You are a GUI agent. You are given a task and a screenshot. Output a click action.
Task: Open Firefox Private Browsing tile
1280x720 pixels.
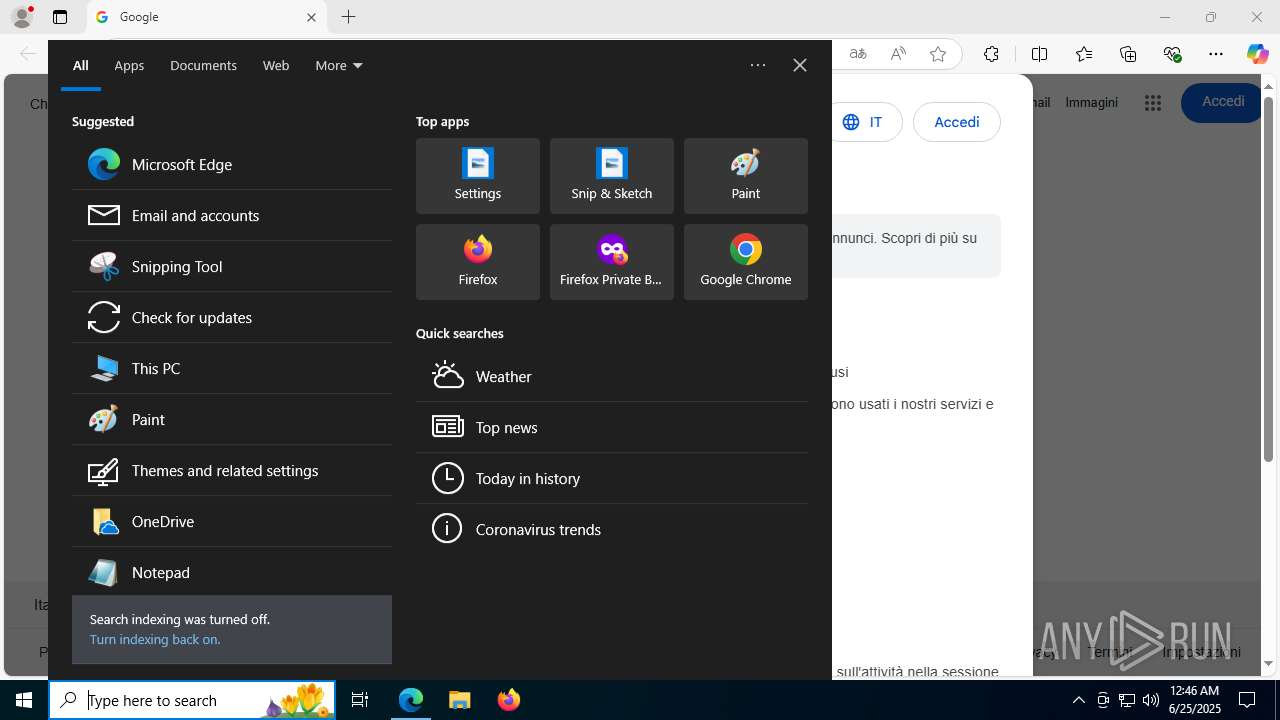click(612, 262)
